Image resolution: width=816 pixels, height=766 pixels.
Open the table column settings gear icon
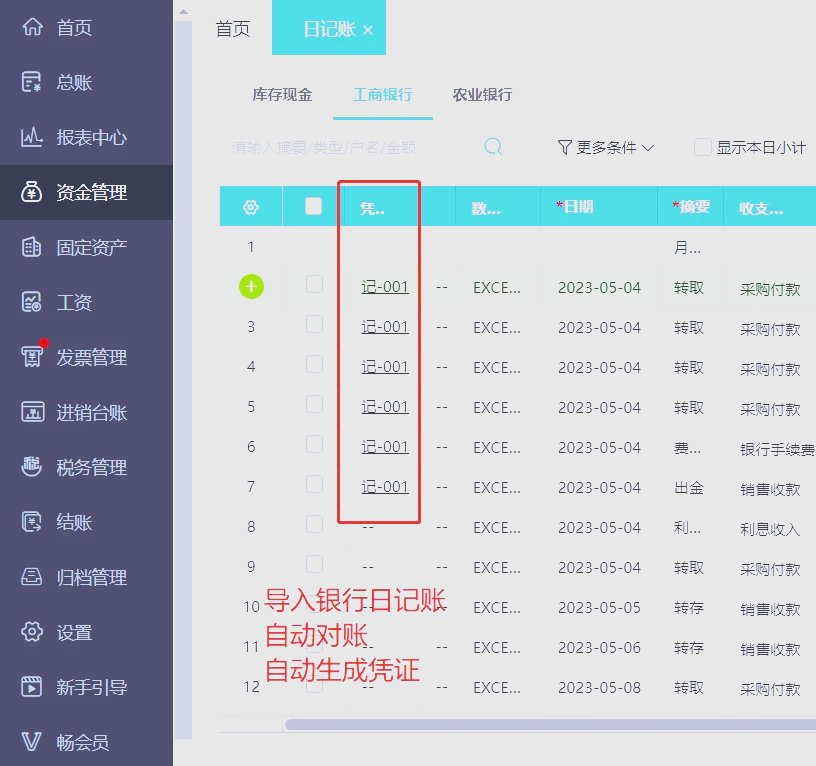tap(251, 206)
